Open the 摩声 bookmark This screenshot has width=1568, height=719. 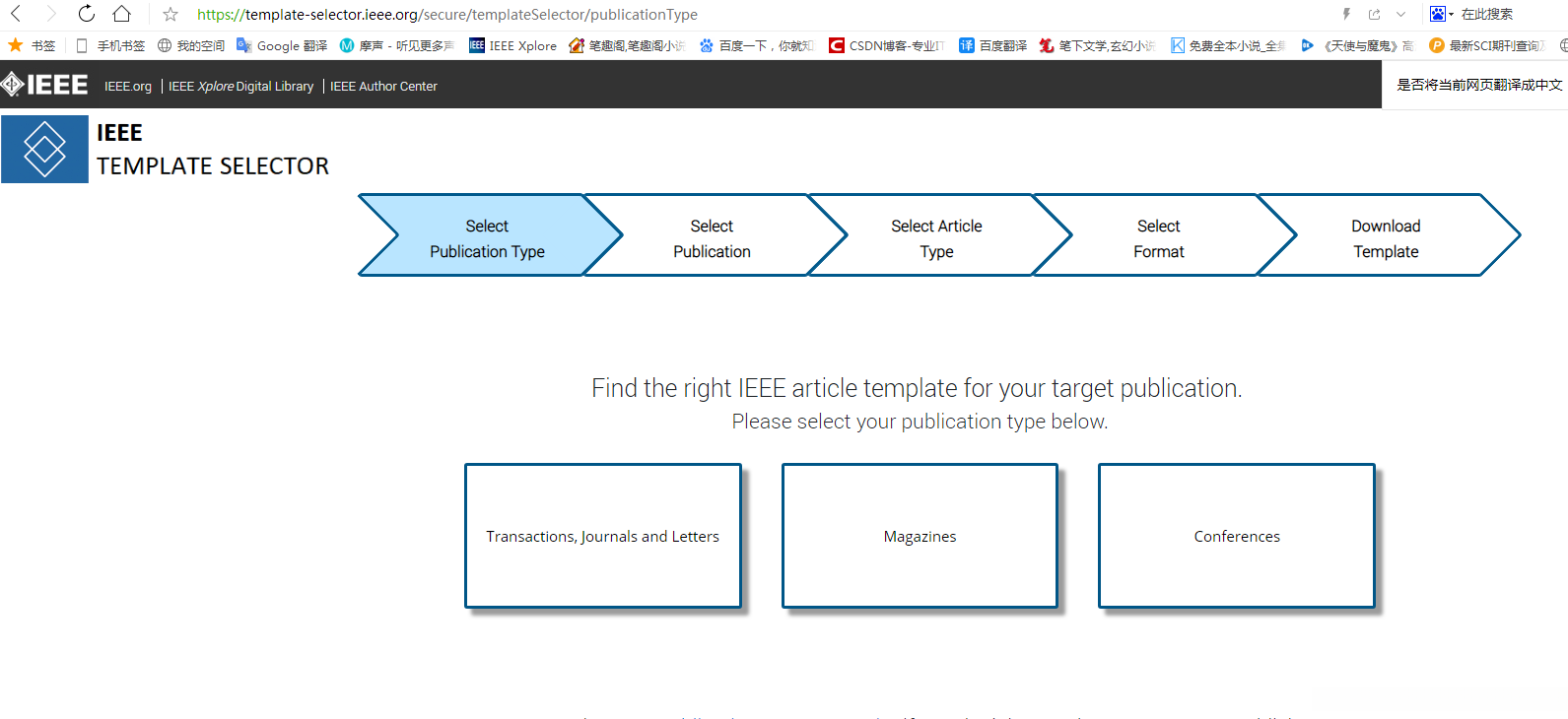[396, 45]
